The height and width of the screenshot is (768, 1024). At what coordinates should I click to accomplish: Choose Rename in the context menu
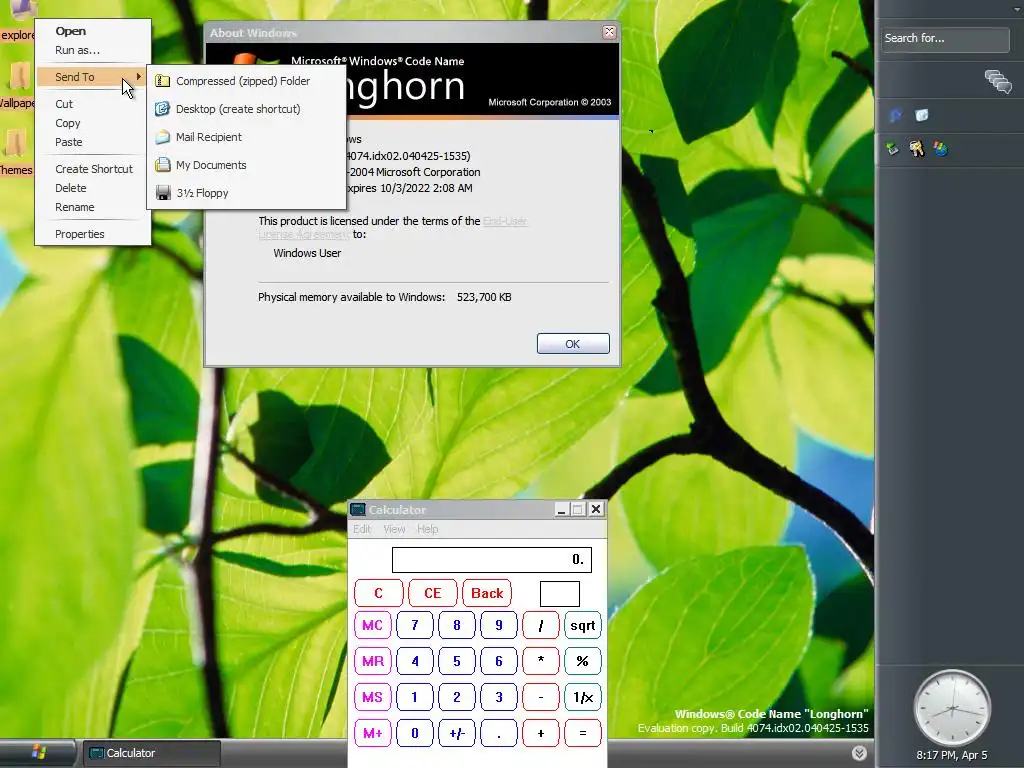[74, 207]
